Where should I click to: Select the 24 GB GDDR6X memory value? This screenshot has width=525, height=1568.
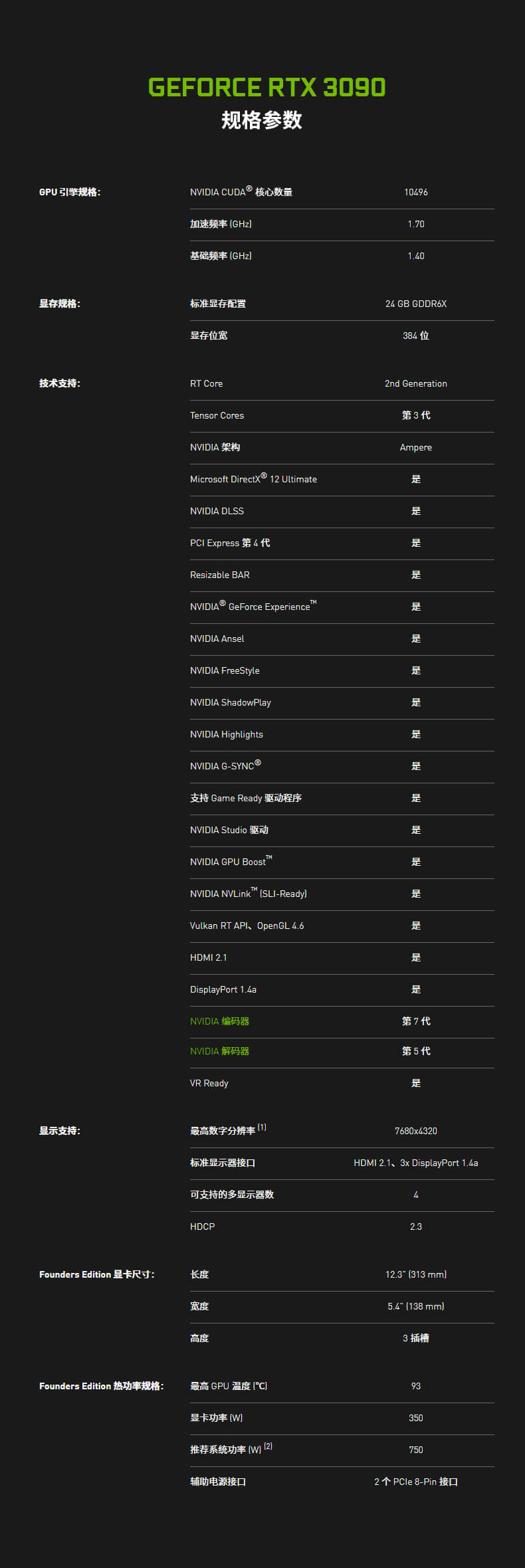(x=415, y=304)
